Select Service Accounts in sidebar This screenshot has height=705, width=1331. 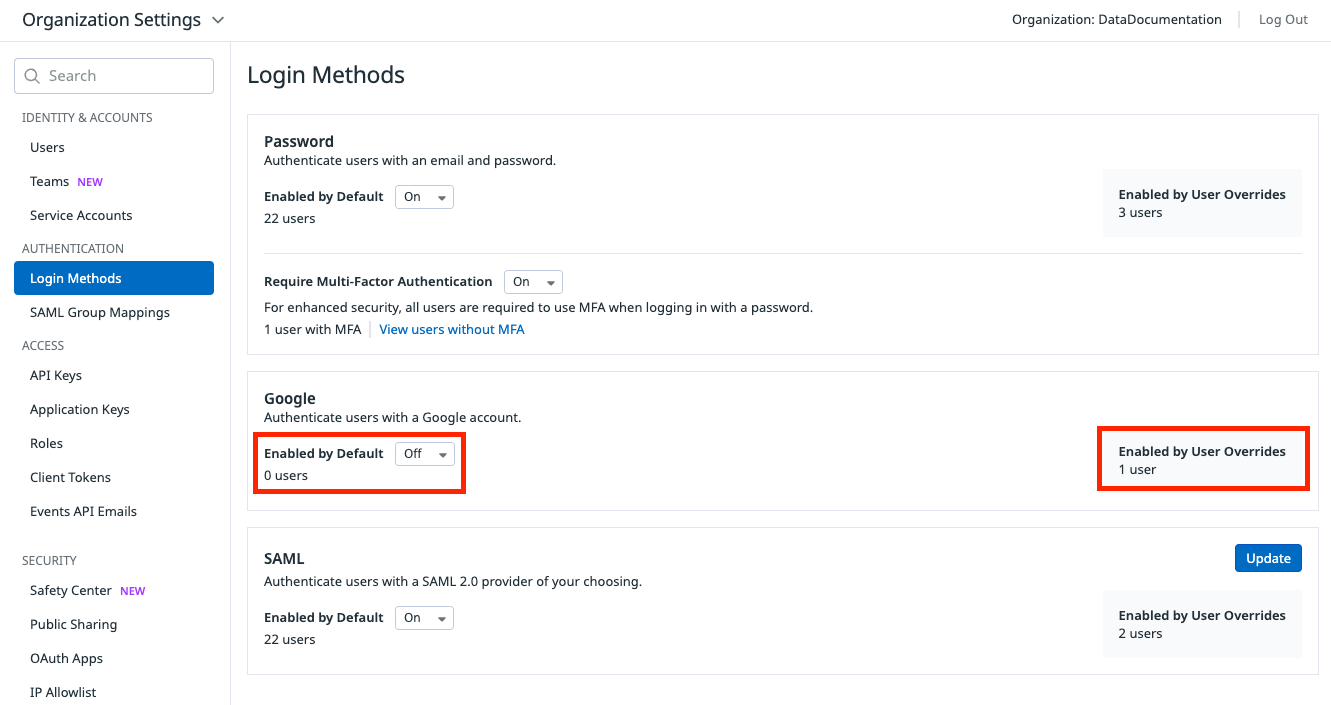(80, 215)
